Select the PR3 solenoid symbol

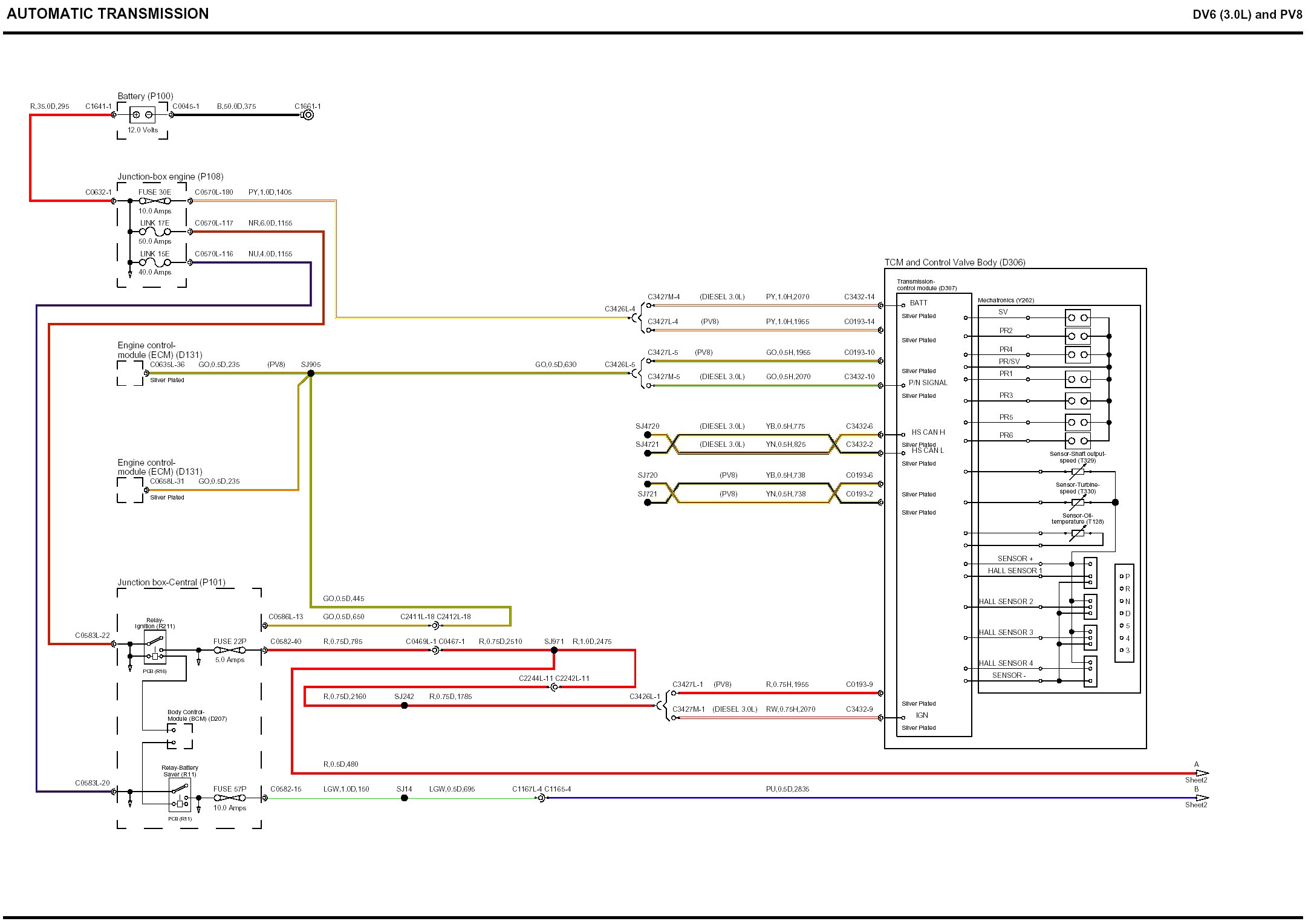click(1078, 401)
